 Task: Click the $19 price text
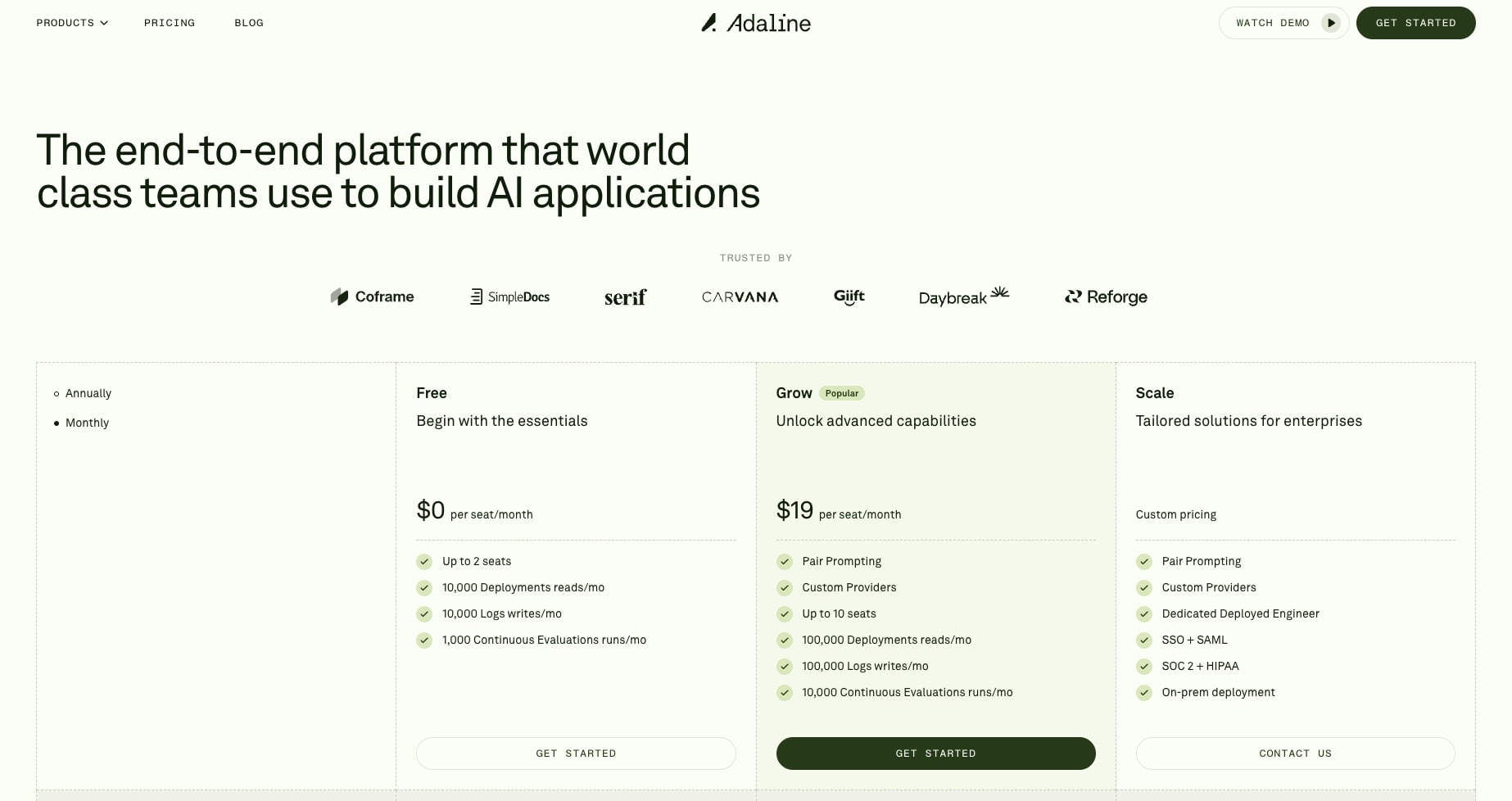point(794,510)
